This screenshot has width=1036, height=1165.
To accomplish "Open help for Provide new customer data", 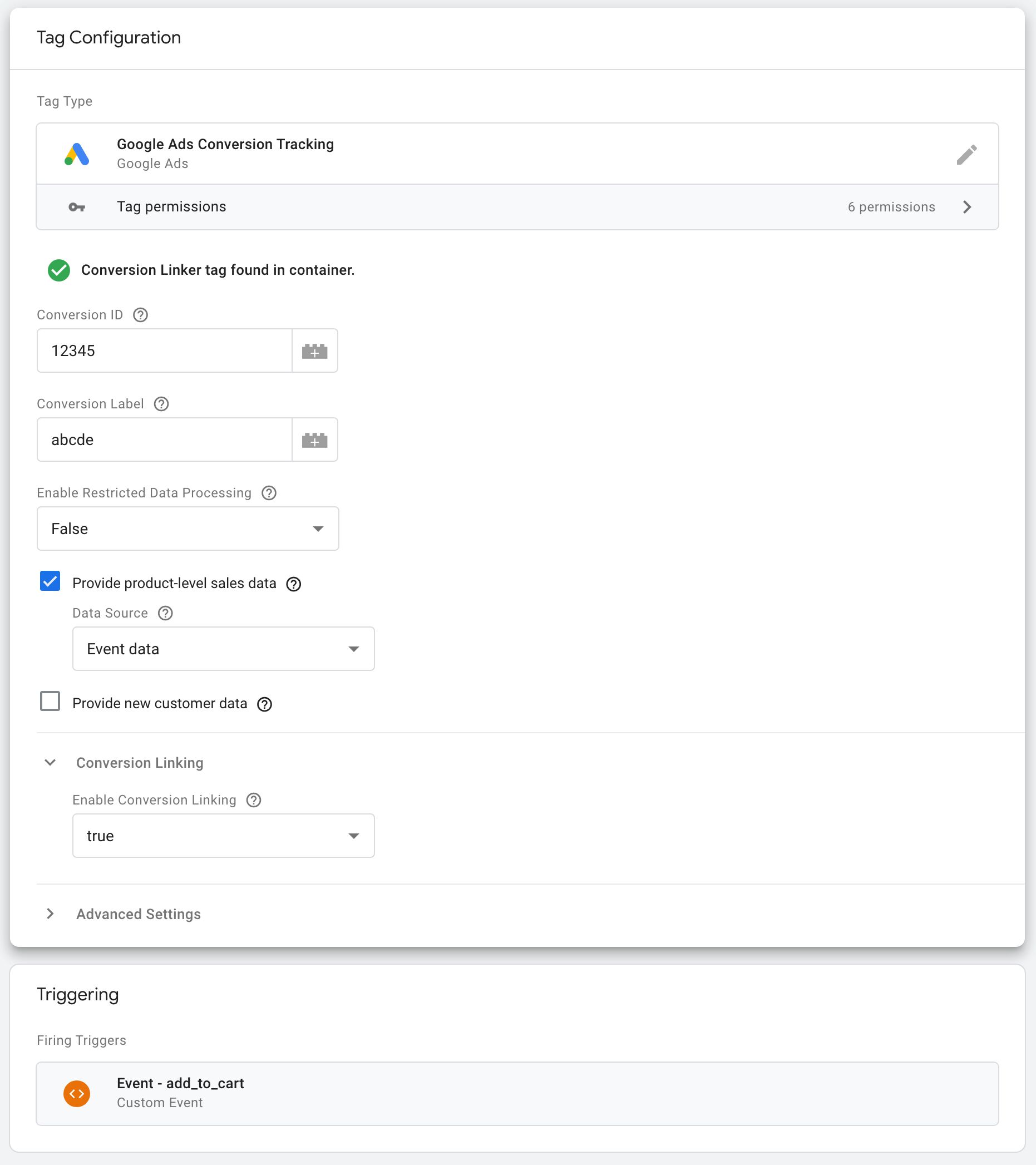I will 264,704.
